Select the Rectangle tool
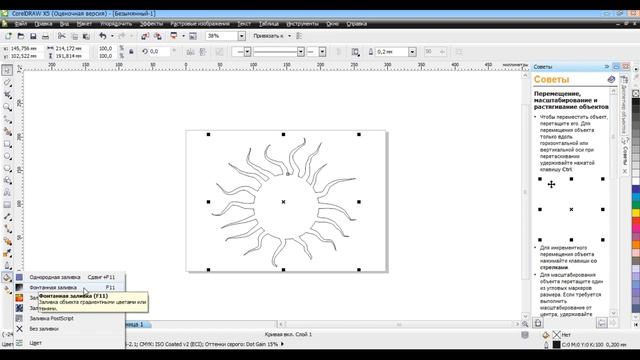The height and width of the screenshot is (360, 640). click(7, 144)
